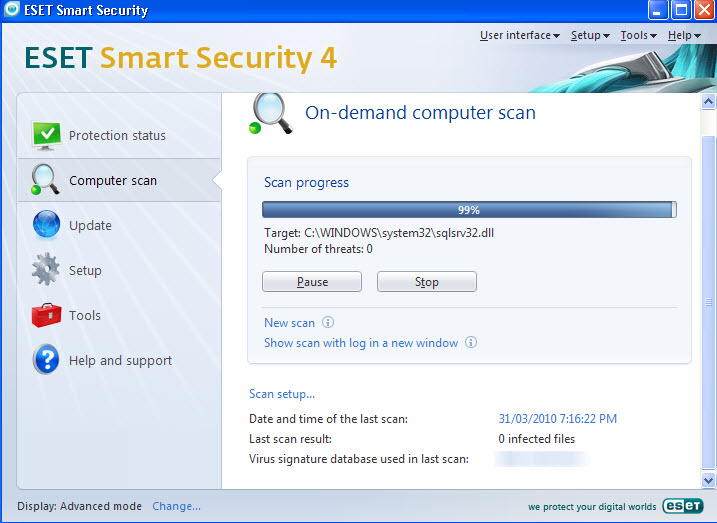This screenshot has width=717, height=523.
Task: Open the Tools dropdown menu in top bar
Action: pos(638,35)
